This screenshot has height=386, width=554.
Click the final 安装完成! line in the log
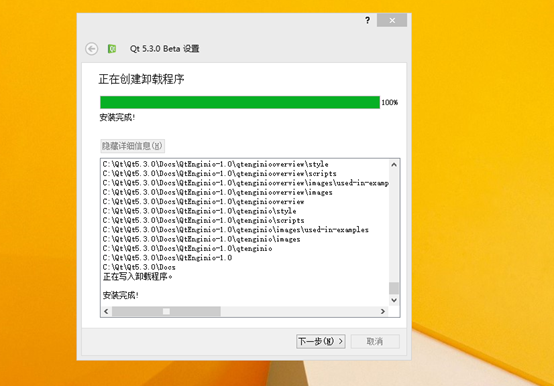pos(120,295)
